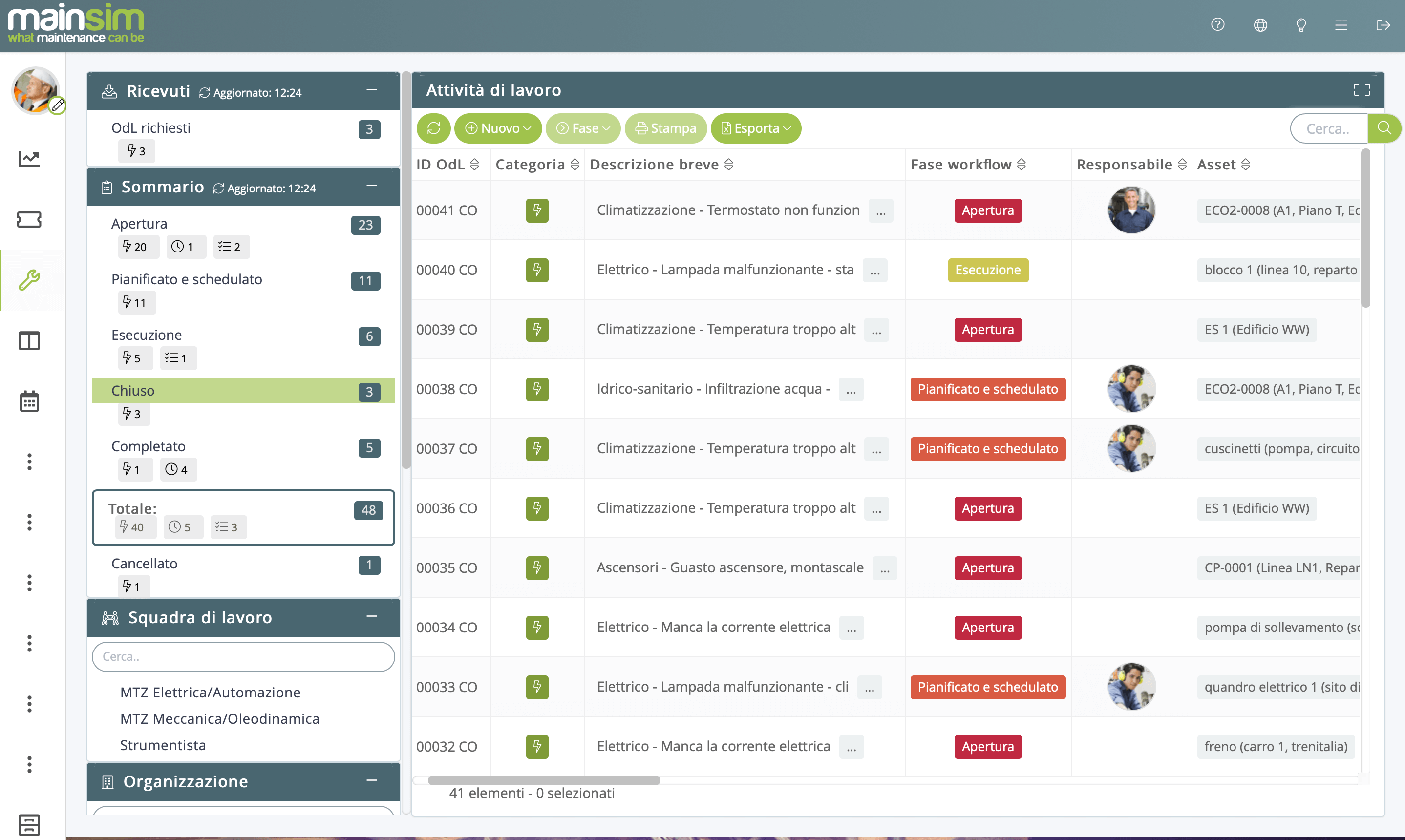The height and width of the screenshot is (840, 1405).
Task: Click responsabile avatar for 00041 CO
Action: pos(1131,210)
